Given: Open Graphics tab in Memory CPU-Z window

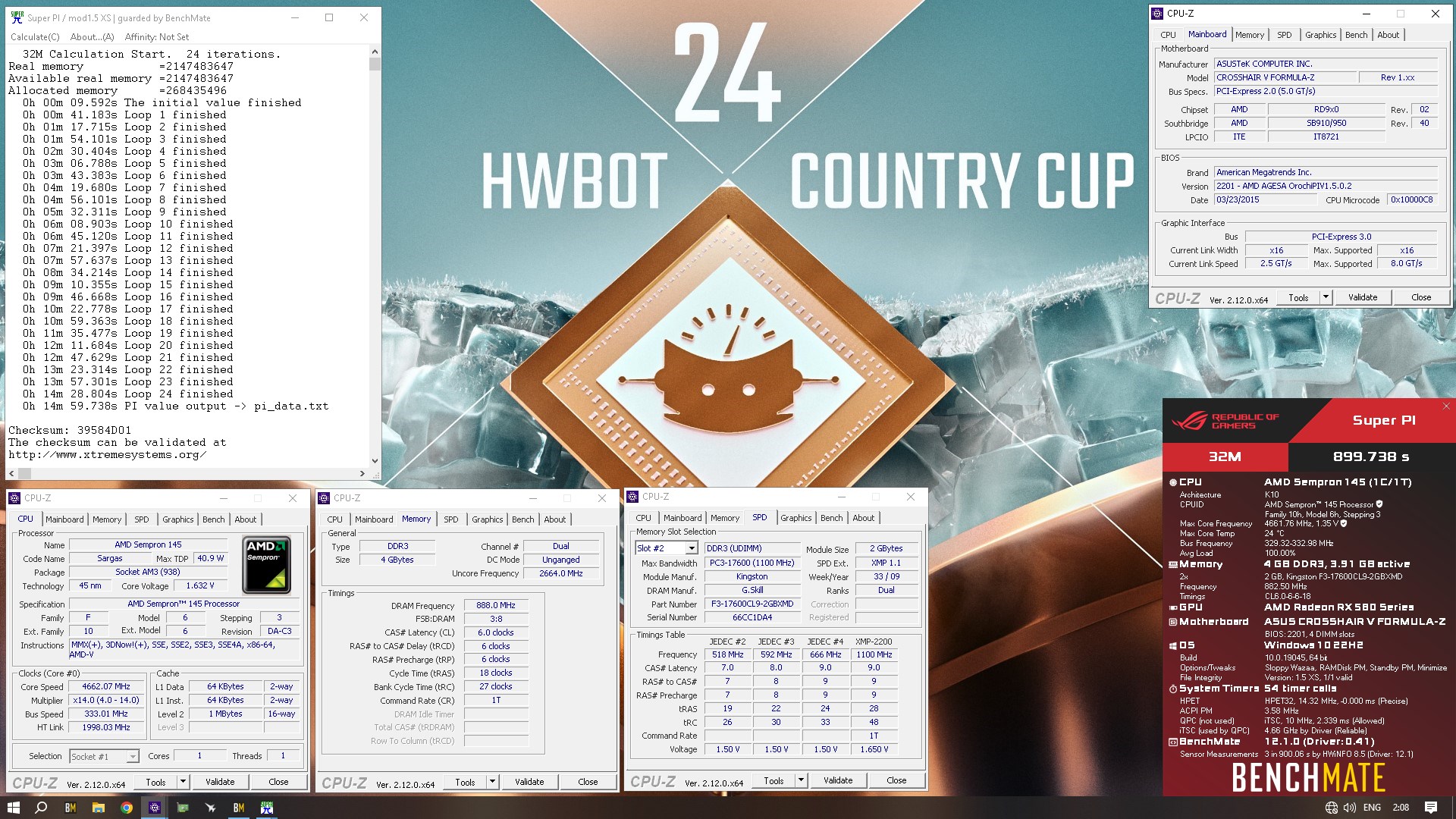Looking at the screenshot, I should [487, 519].
